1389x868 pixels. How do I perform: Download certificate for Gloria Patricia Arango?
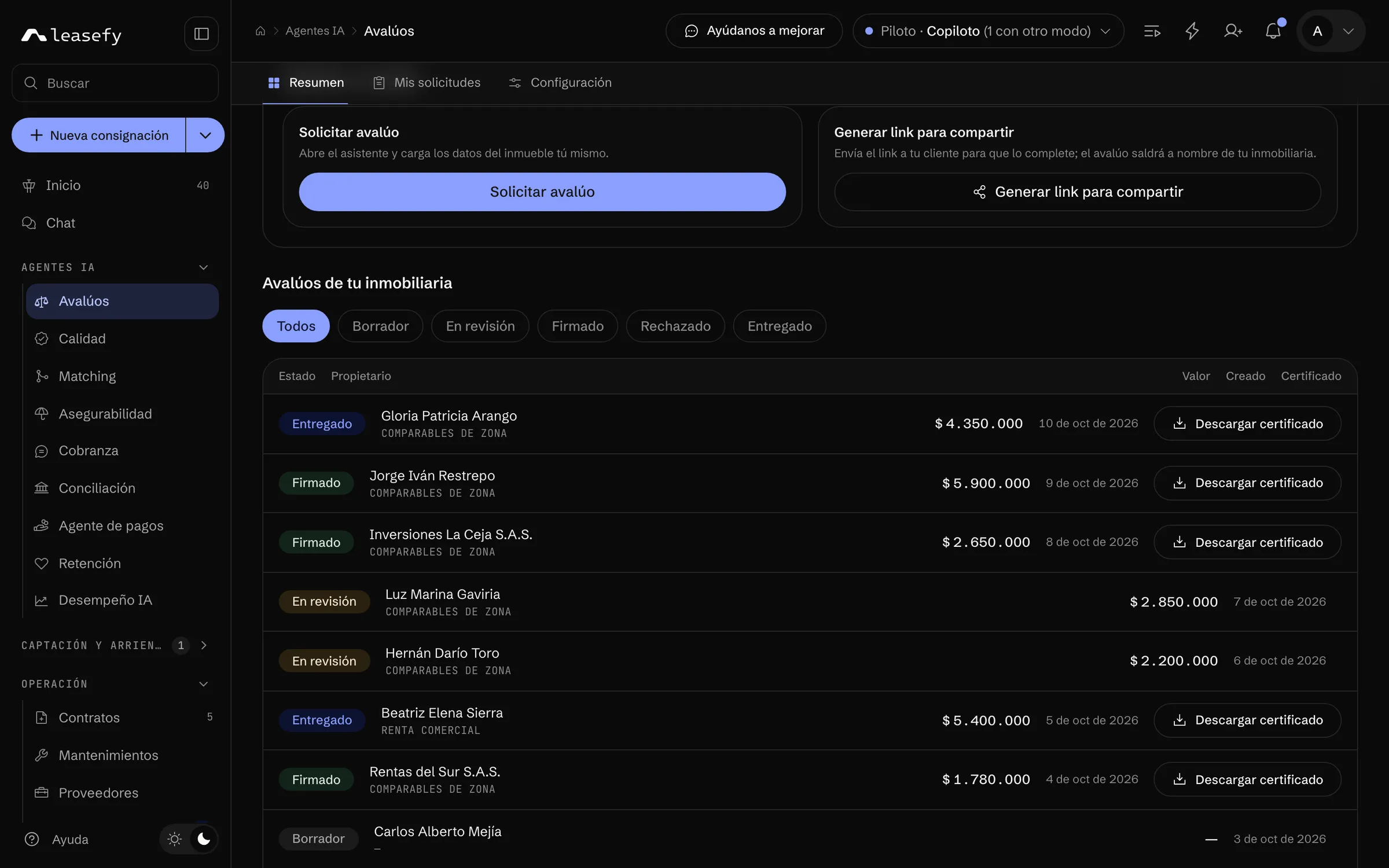1247,424
